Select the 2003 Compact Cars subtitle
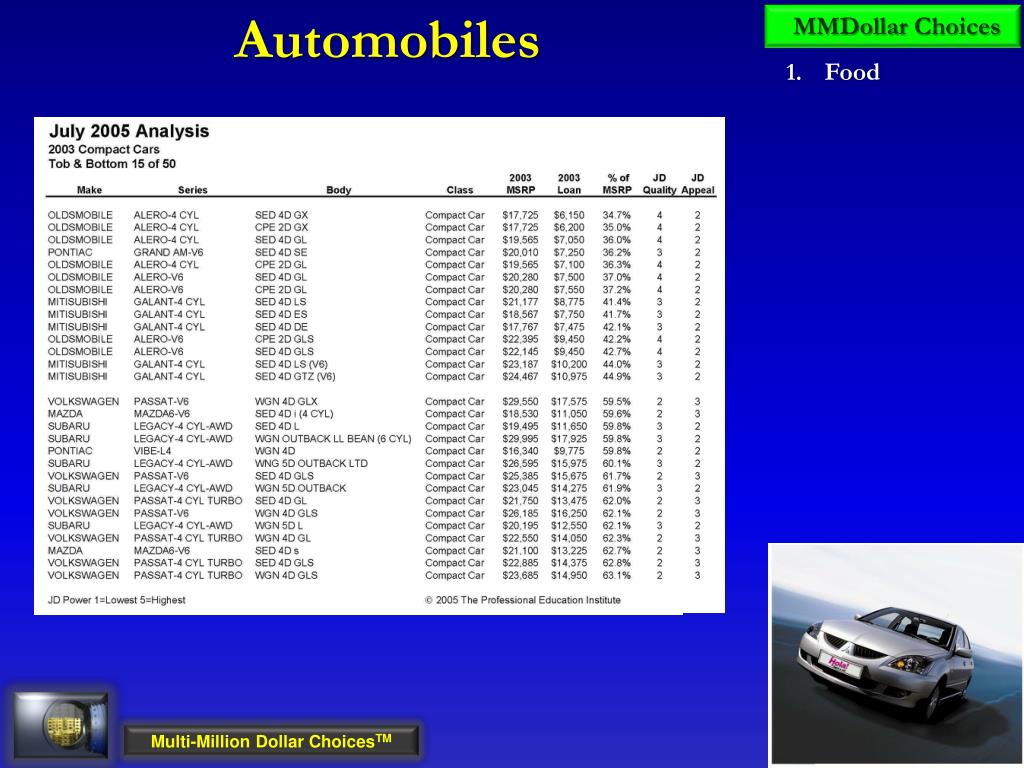 click(x=104, y=149)
